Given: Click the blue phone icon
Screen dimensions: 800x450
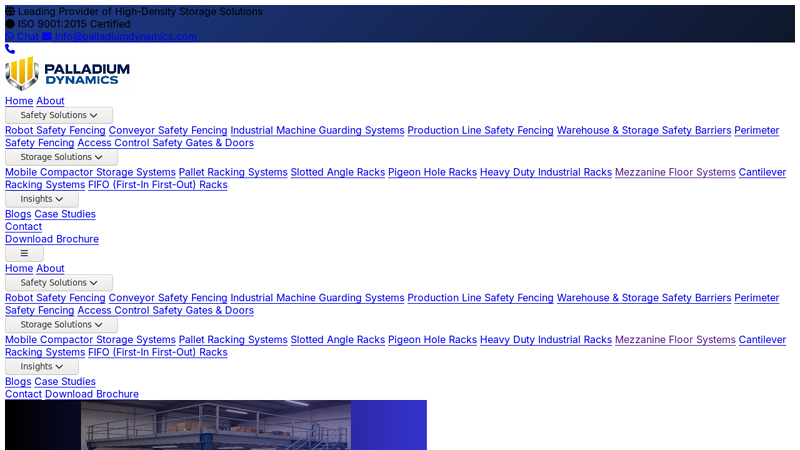Looking at the screenshot, I should pyautogui.click(x=10, y=49).
